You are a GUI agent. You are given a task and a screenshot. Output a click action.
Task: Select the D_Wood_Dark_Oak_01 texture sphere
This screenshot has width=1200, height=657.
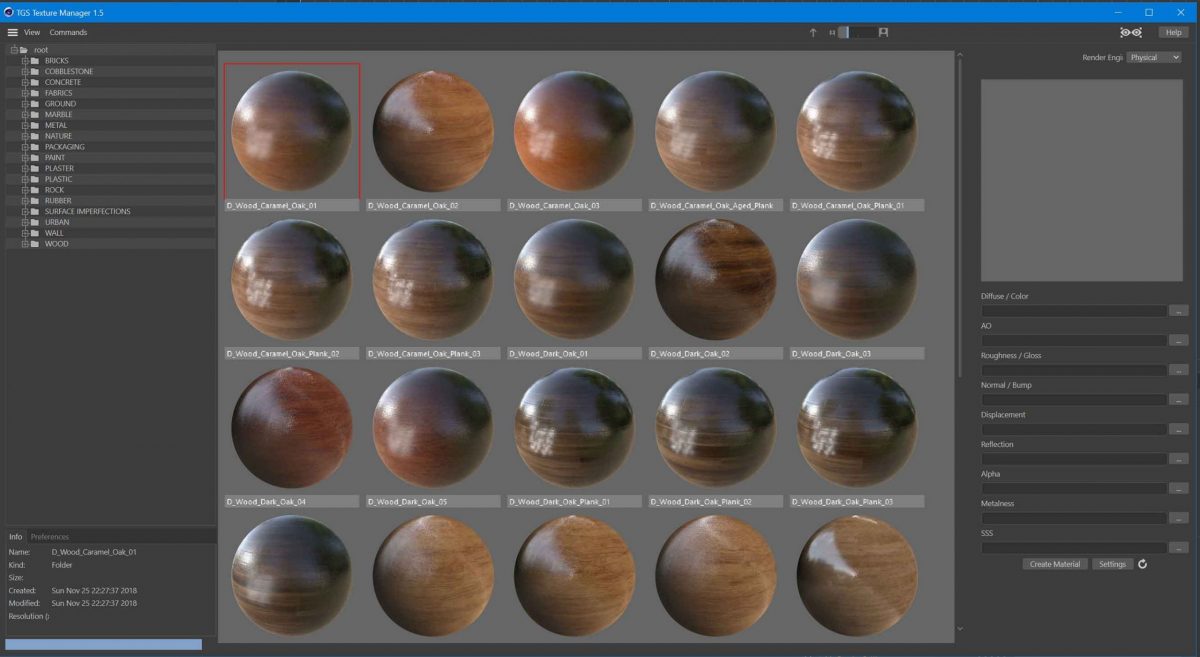[573, 279]
